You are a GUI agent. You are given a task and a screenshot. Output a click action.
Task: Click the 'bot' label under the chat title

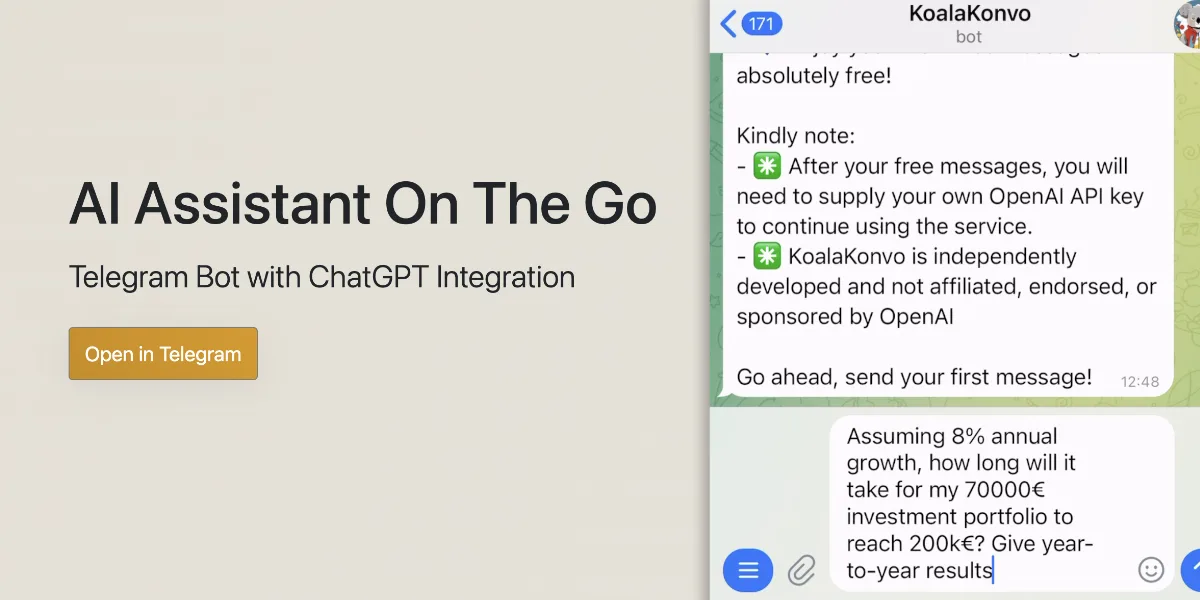click(x=969, y=37)
